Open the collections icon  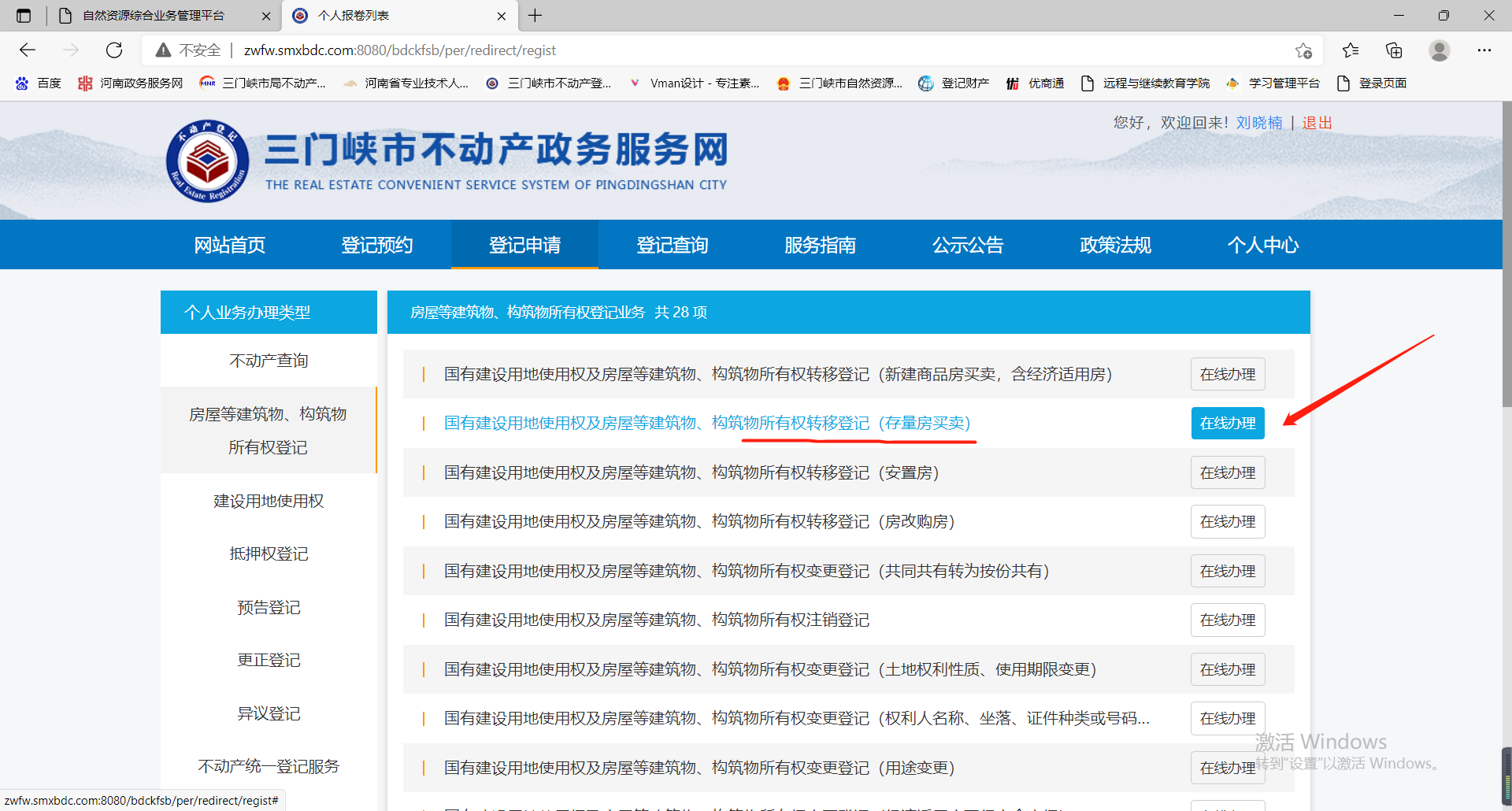(x=1394, y=50)
